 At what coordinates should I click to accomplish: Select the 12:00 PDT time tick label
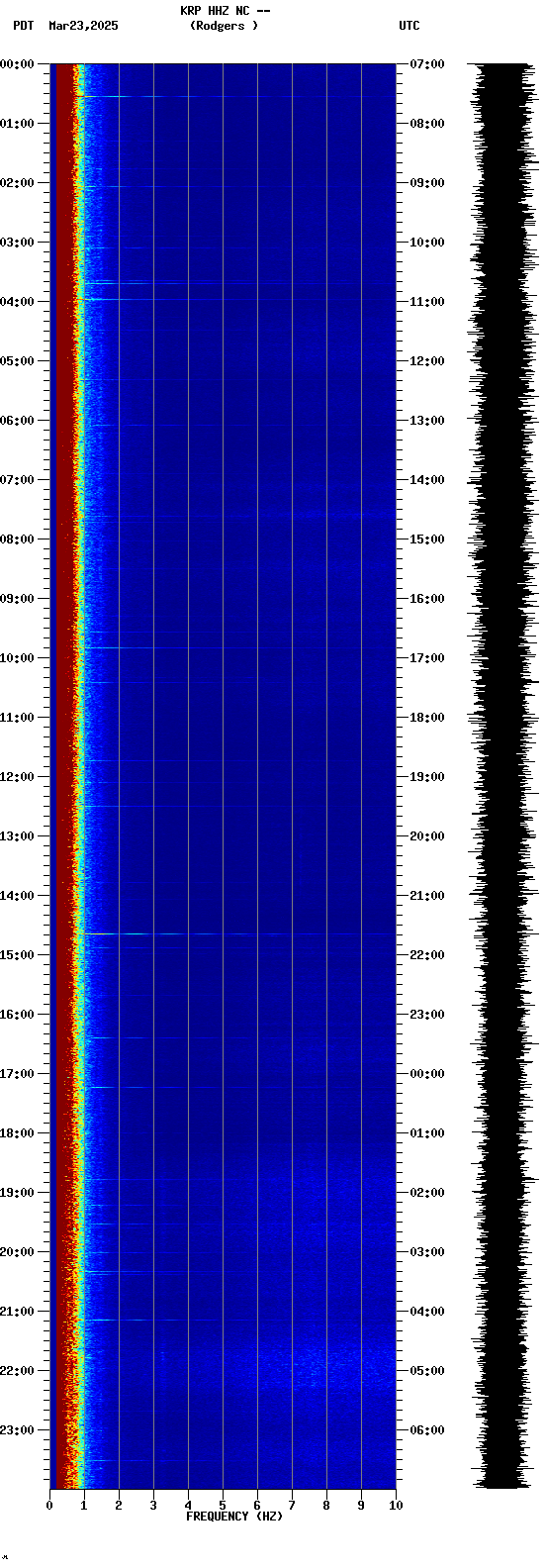click(18, 777)
